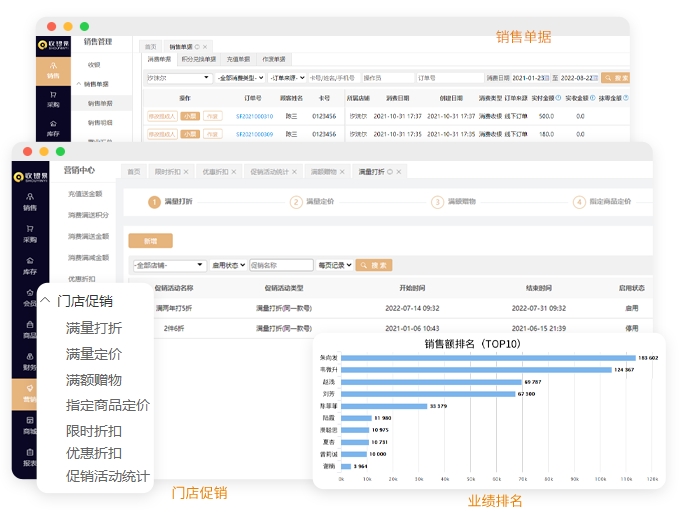This screenshot has width=686, height=518.
Task: Click 促销名称 search field
Action: (x=281, y=265)
